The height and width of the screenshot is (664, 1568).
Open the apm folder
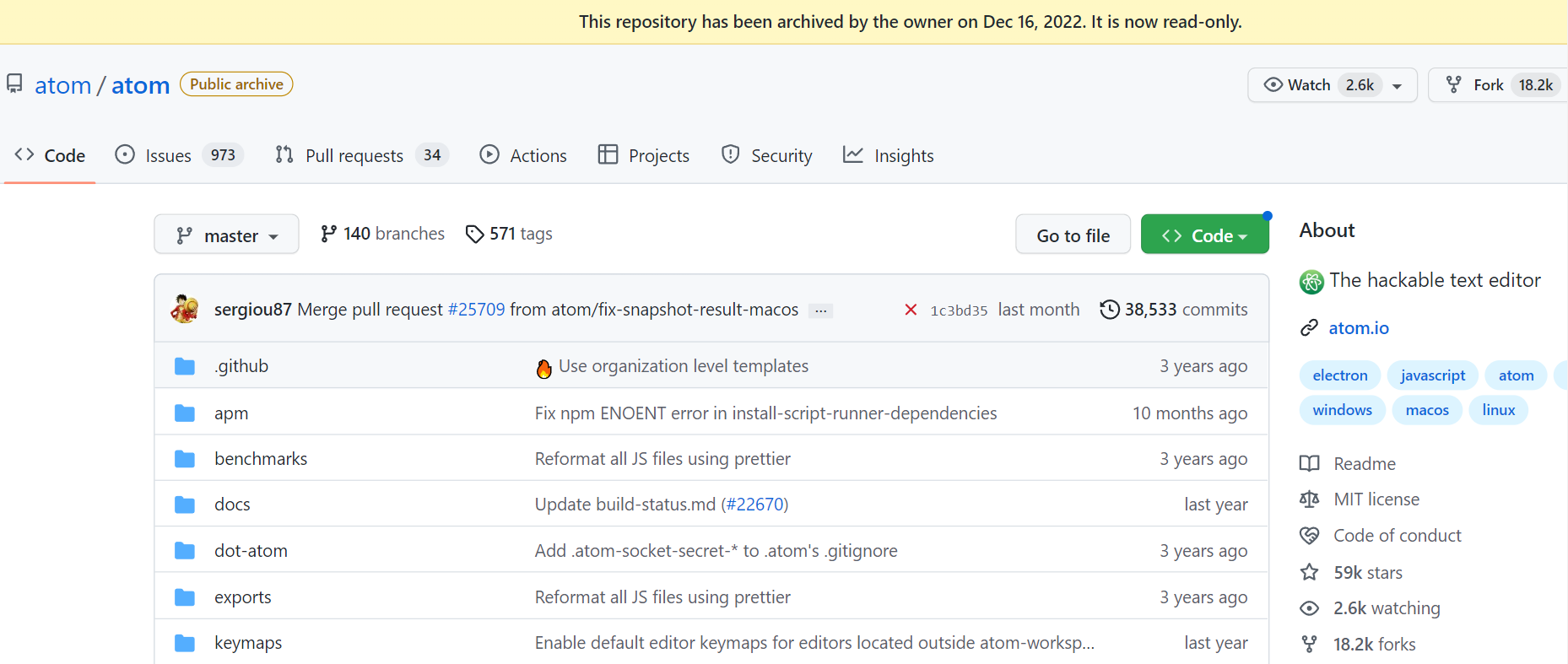[x=231, y=413]
